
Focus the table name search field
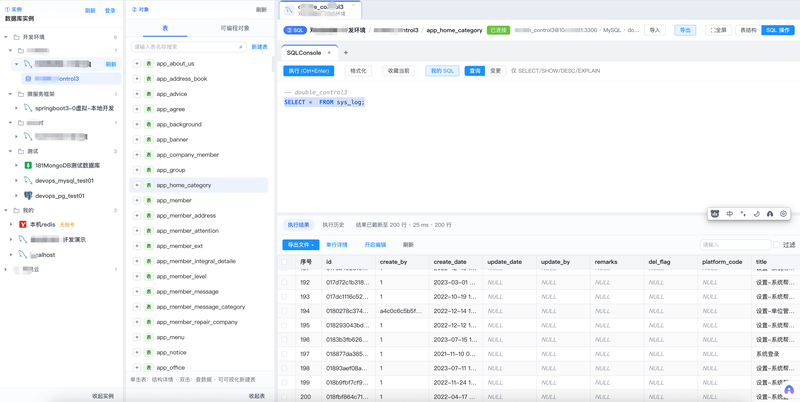(188, 47)
